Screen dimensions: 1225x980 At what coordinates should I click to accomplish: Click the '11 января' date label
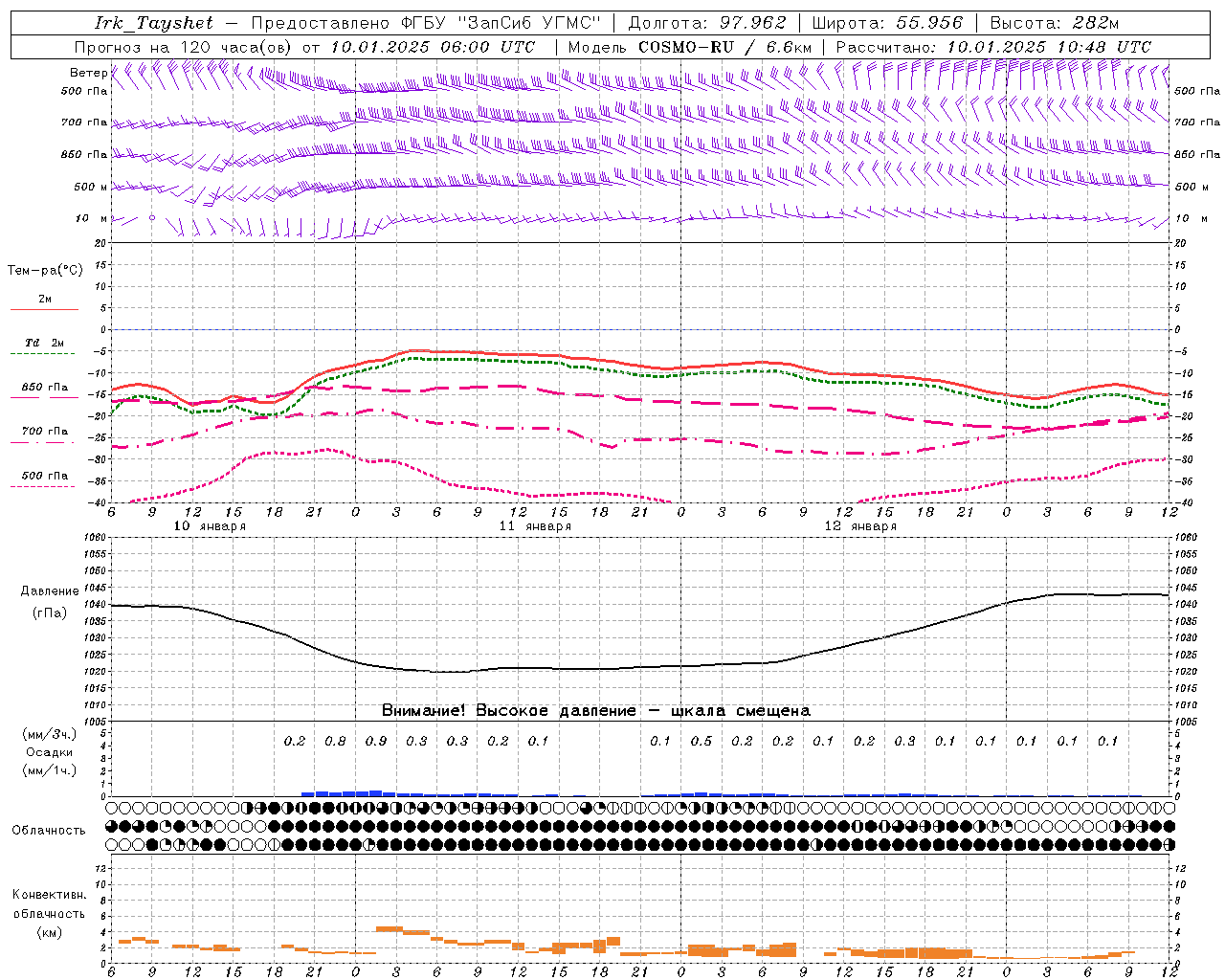535,526
